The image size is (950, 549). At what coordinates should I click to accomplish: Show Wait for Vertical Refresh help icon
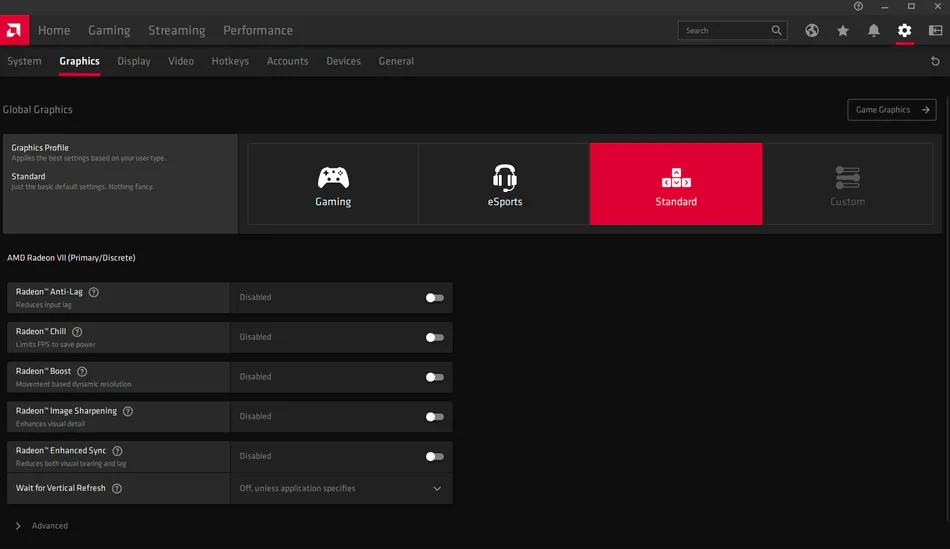(x=117, y=488)
